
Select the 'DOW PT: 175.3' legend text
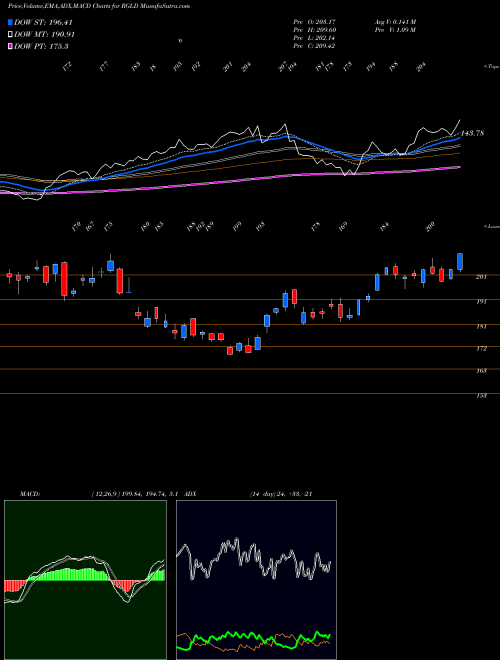click(41, 46)
